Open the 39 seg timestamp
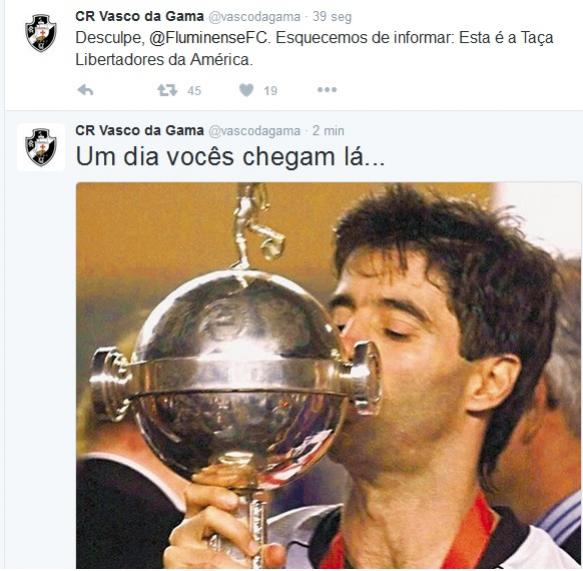 point(332,17)
